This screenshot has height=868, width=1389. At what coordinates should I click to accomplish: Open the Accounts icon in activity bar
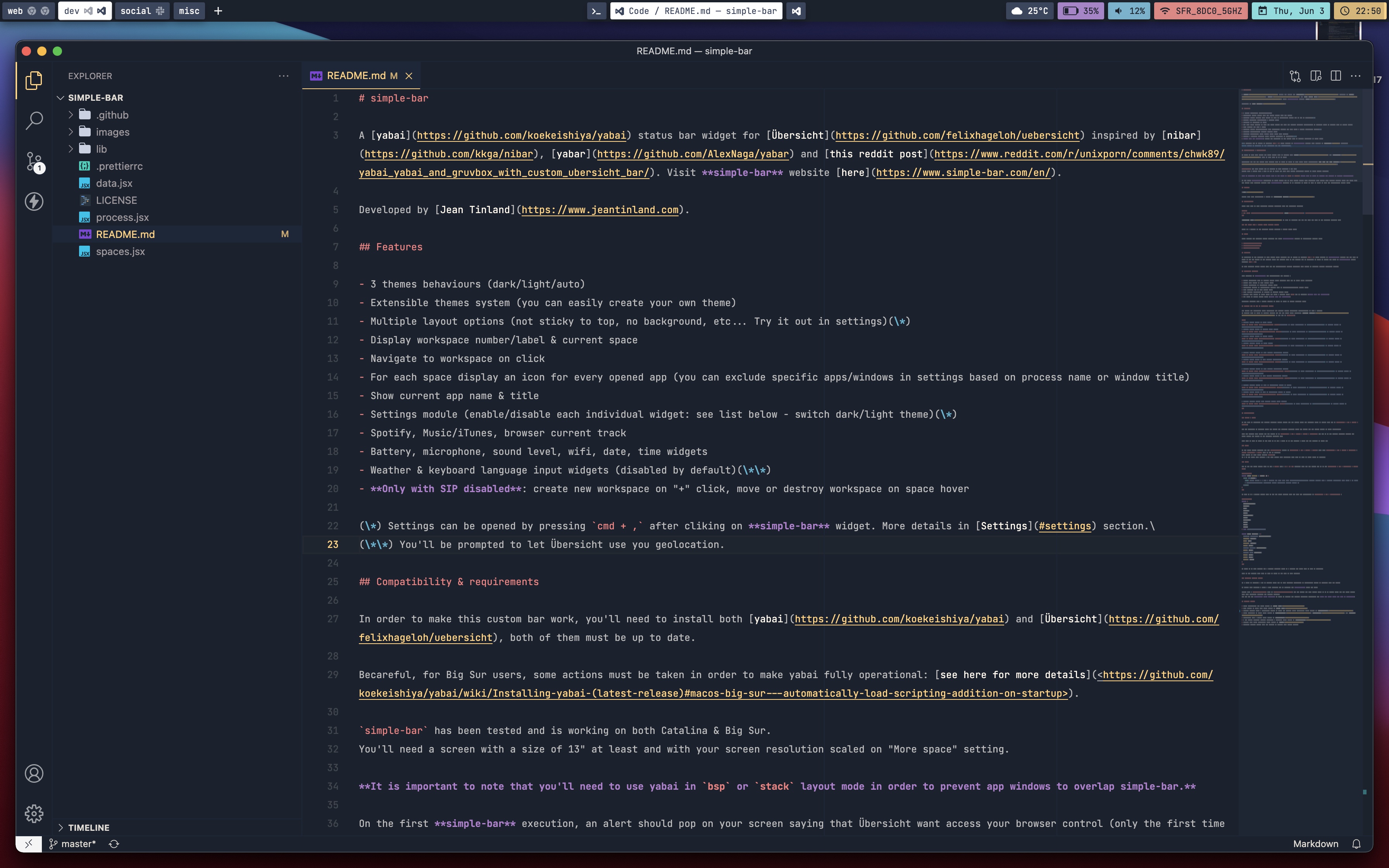pos(34,773)
